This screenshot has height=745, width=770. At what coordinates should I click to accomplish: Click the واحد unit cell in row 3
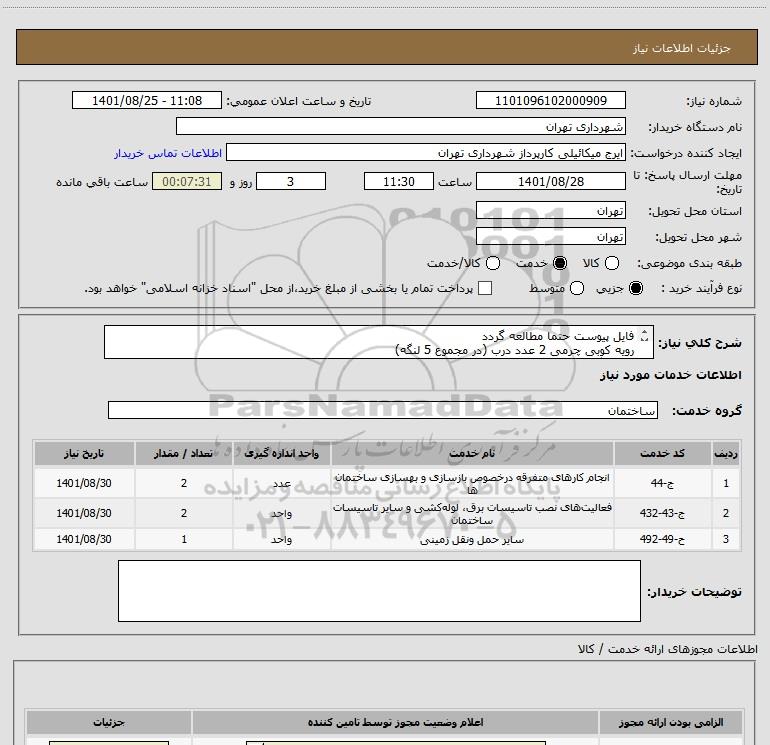click(281, 539)
